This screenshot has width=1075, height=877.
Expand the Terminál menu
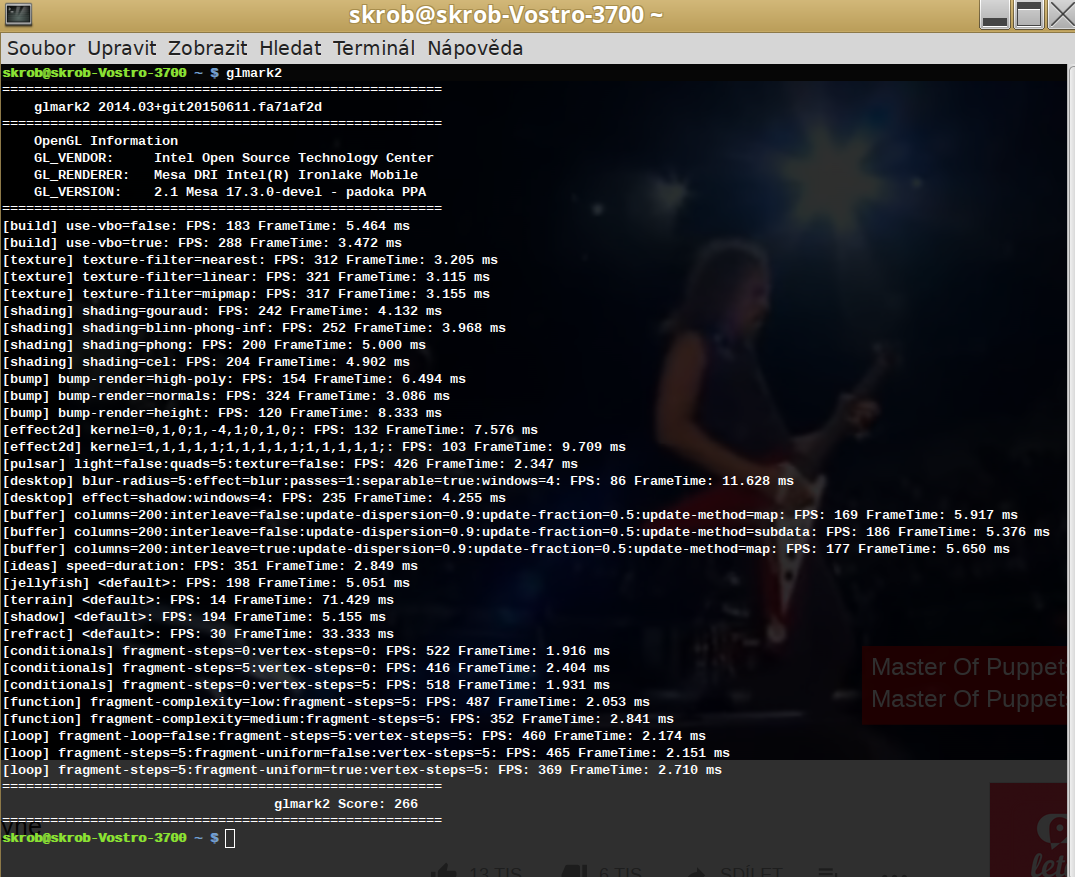(373, 48)
